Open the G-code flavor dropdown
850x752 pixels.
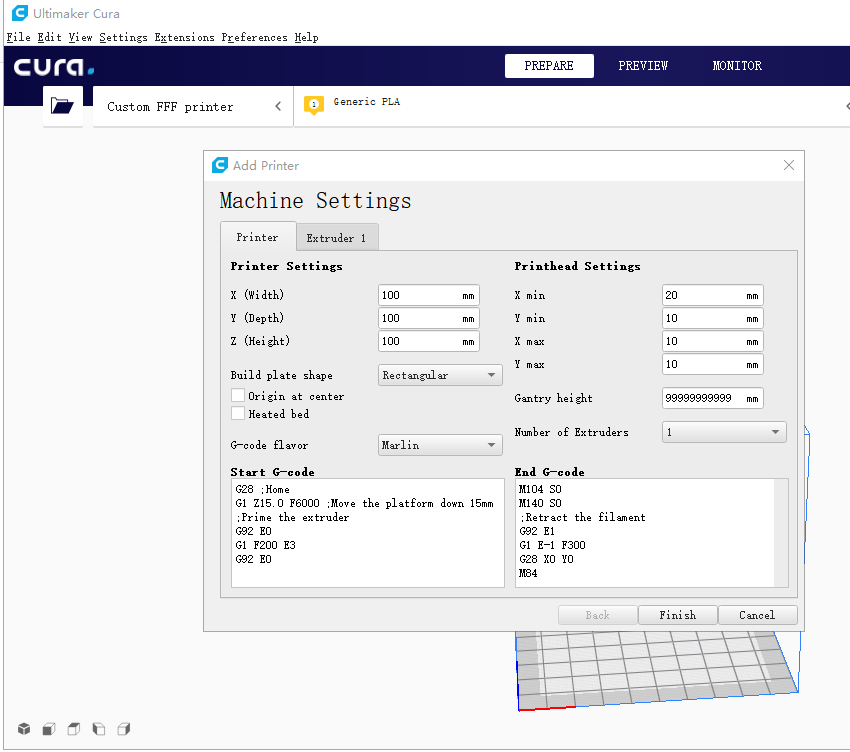point(440,445)
